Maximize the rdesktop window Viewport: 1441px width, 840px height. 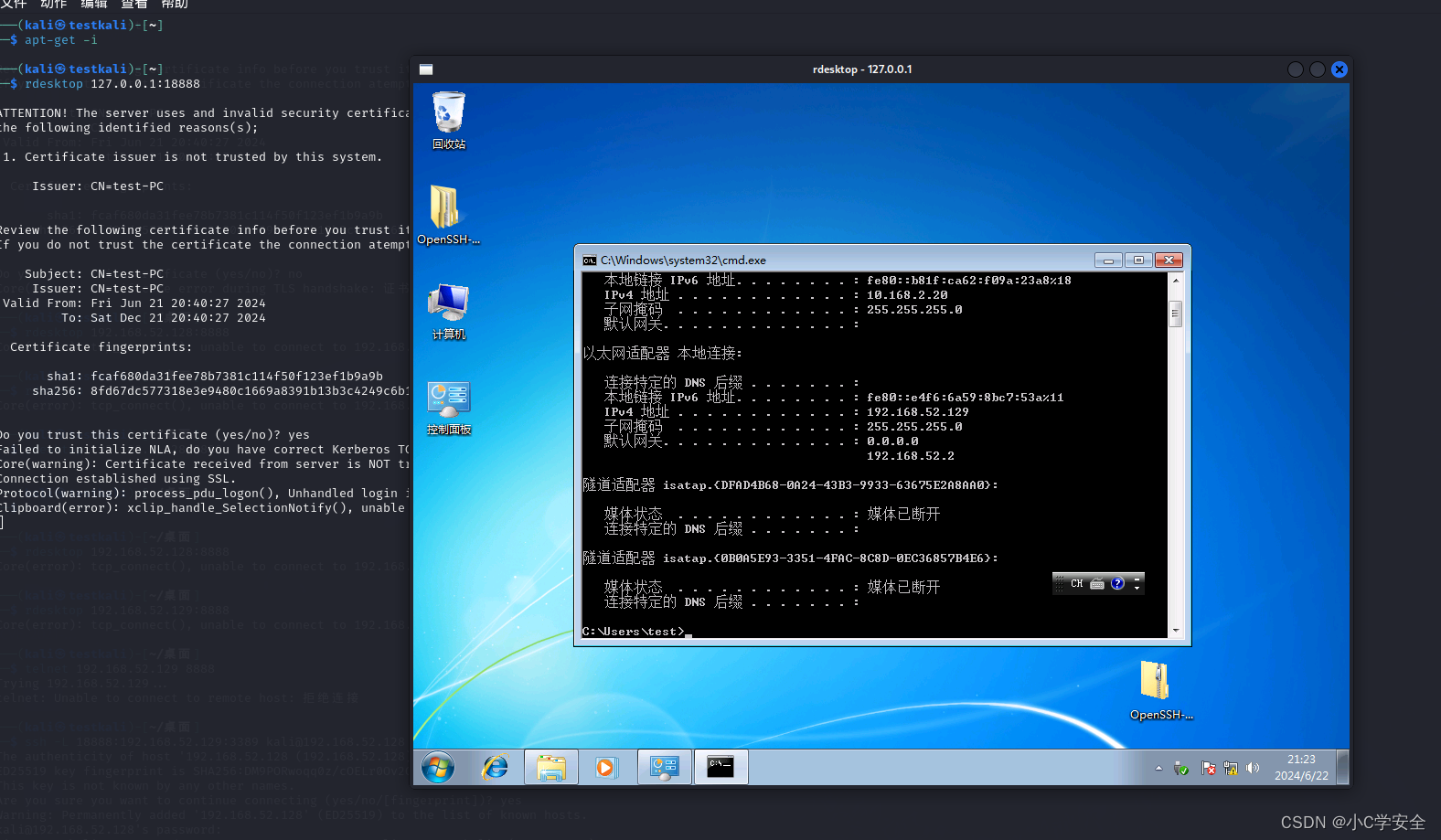tap(1318, 69)
